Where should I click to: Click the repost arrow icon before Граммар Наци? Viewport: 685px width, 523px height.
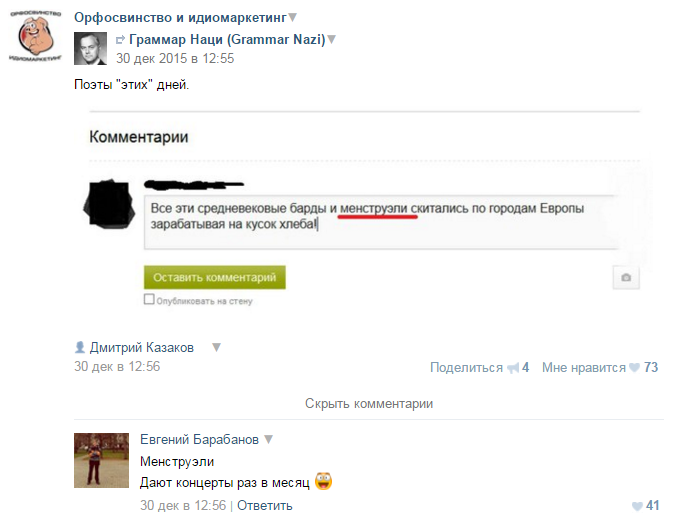[120, 40]
